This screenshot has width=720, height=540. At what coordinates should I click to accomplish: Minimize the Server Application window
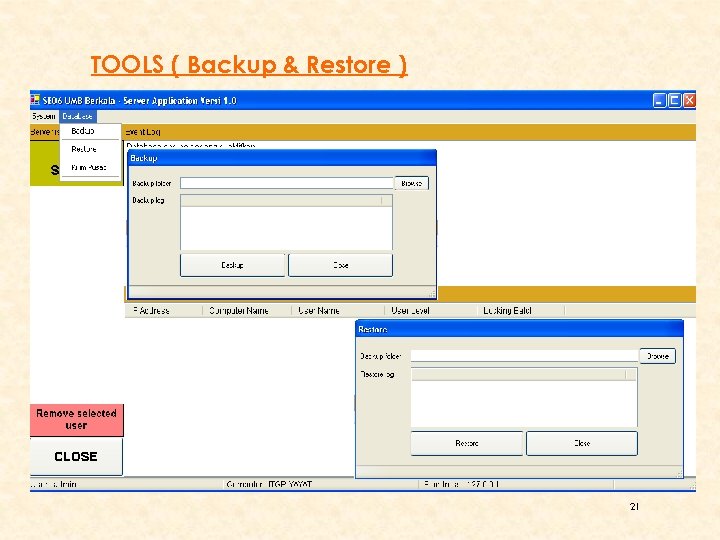point(659,101)
